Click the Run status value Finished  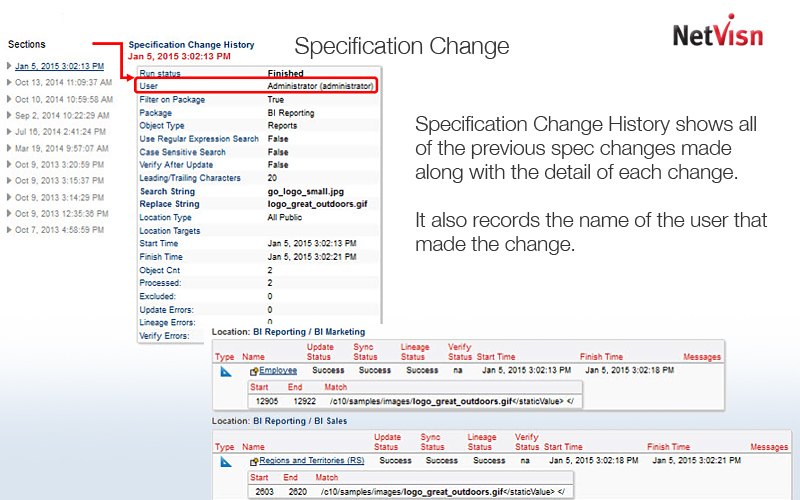(x=286, y=73)
